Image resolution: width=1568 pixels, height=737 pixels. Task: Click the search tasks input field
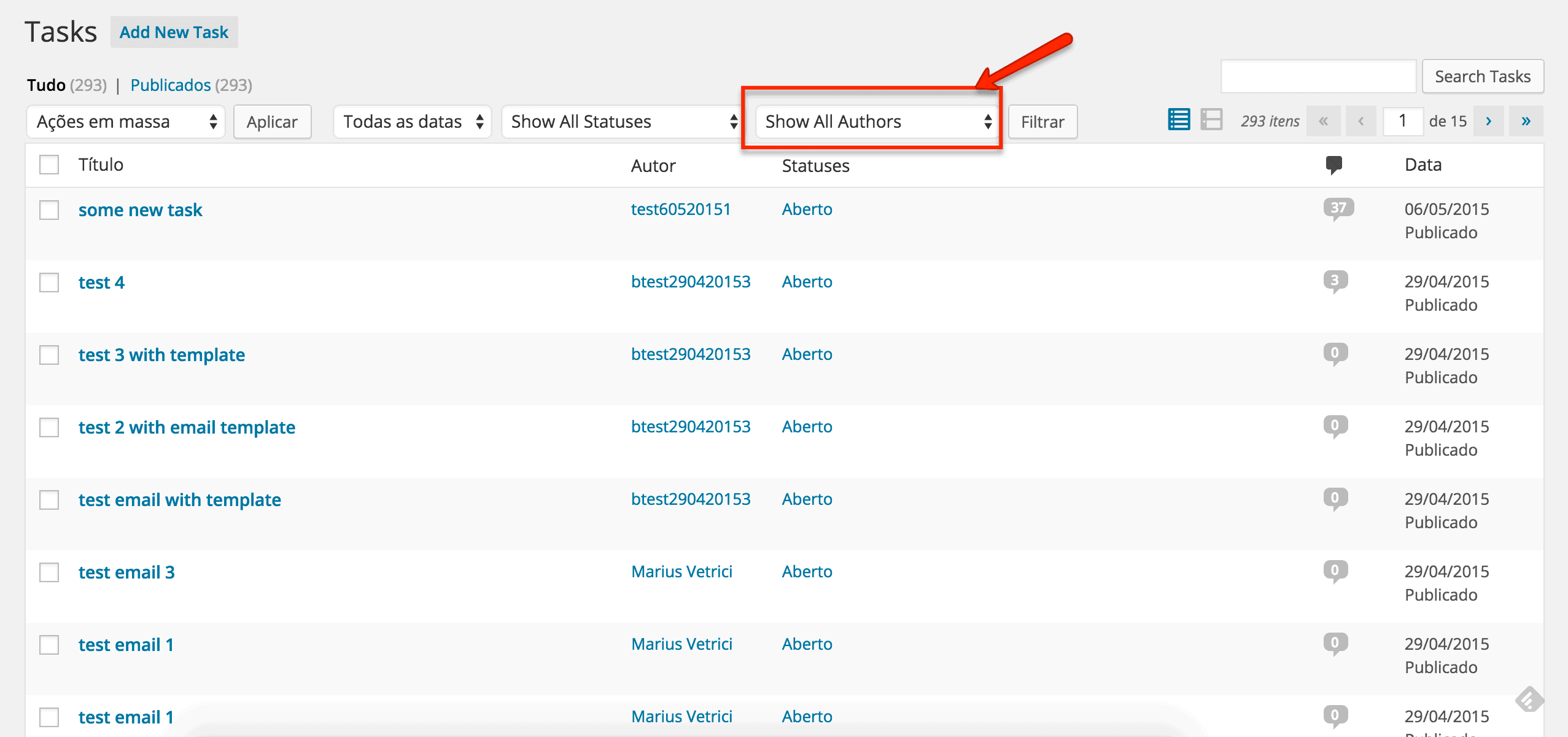1318,77
